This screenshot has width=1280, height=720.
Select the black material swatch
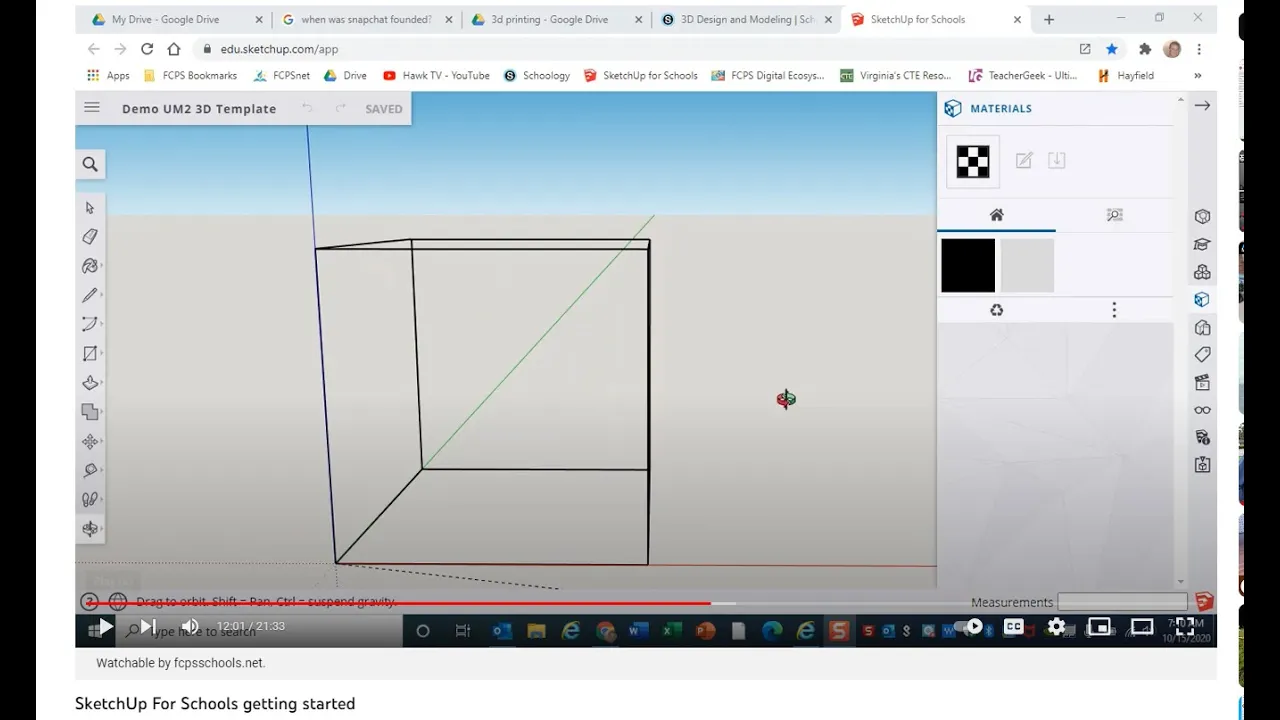pos(968,265)
